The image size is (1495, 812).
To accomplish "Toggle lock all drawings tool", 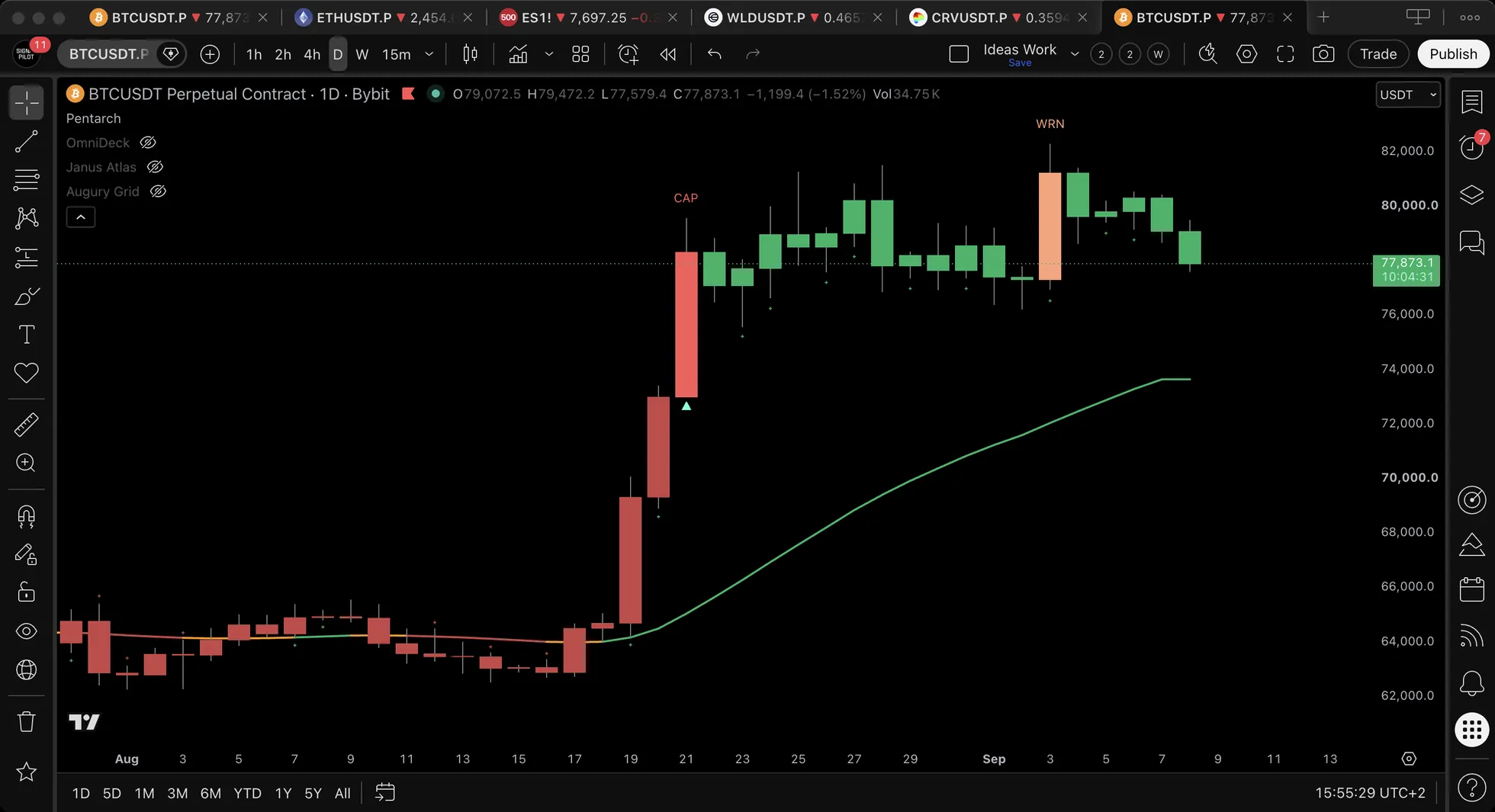I will tap(27, 592).
